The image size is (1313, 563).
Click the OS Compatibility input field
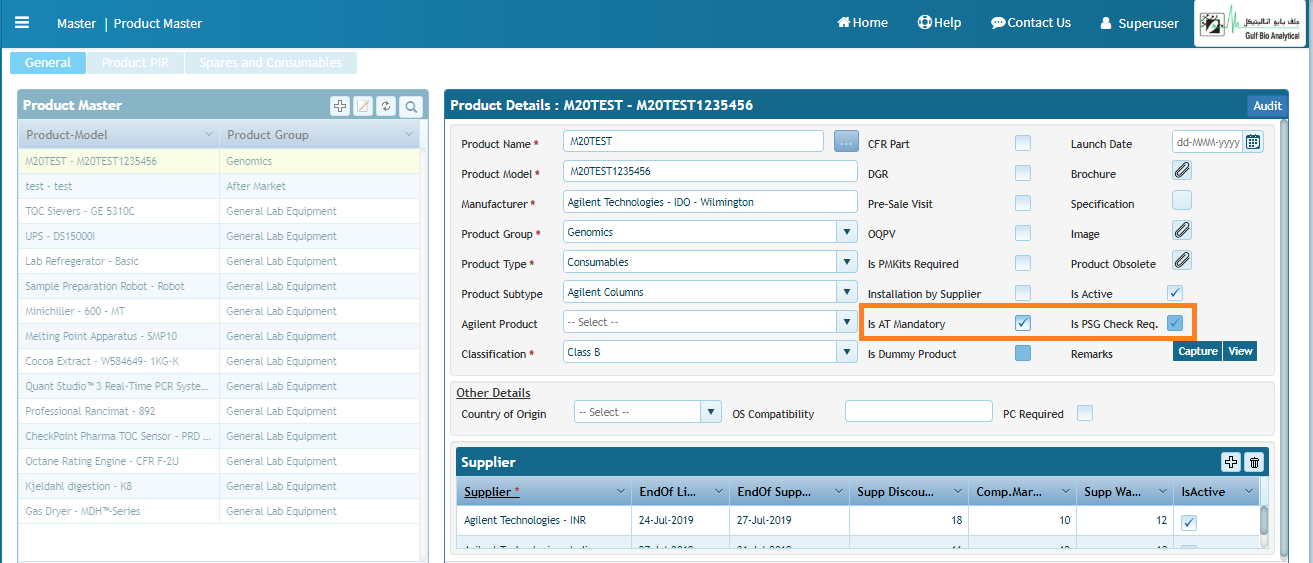click(919, 412)
